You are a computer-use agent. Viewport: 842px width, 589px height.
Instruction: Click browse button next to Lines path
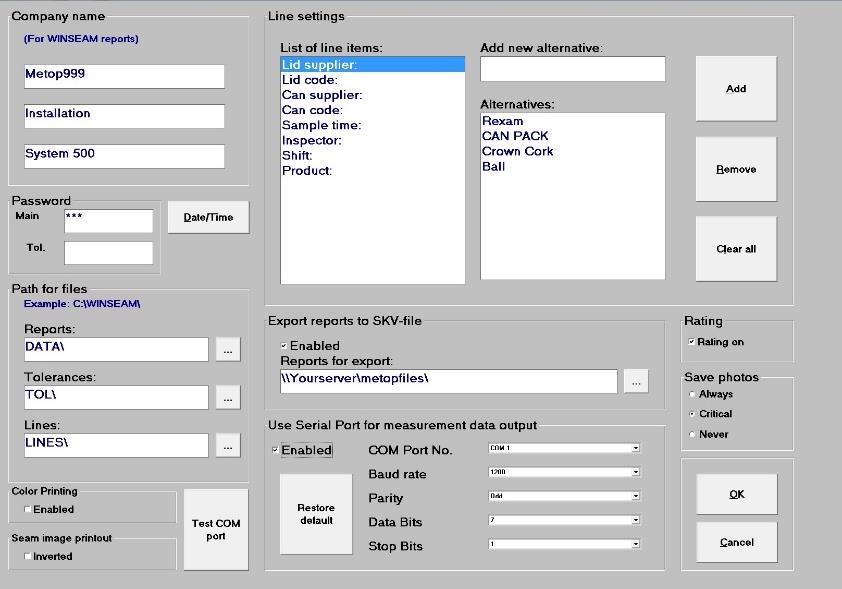(x=228, y=446)
